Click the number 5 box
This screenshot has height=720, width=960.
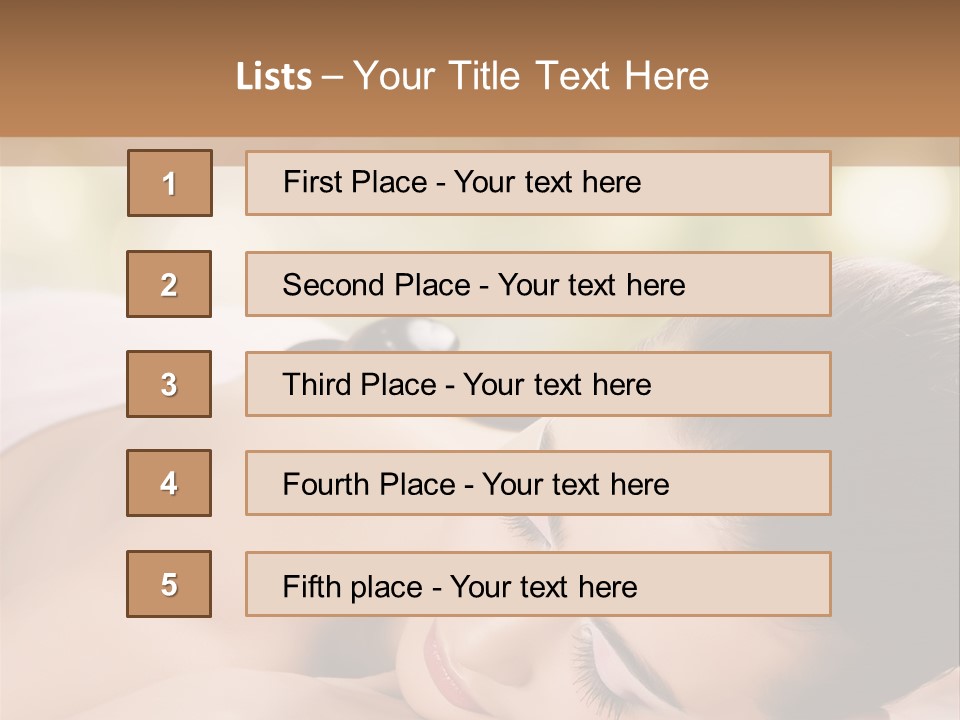[x=169, y=584]
